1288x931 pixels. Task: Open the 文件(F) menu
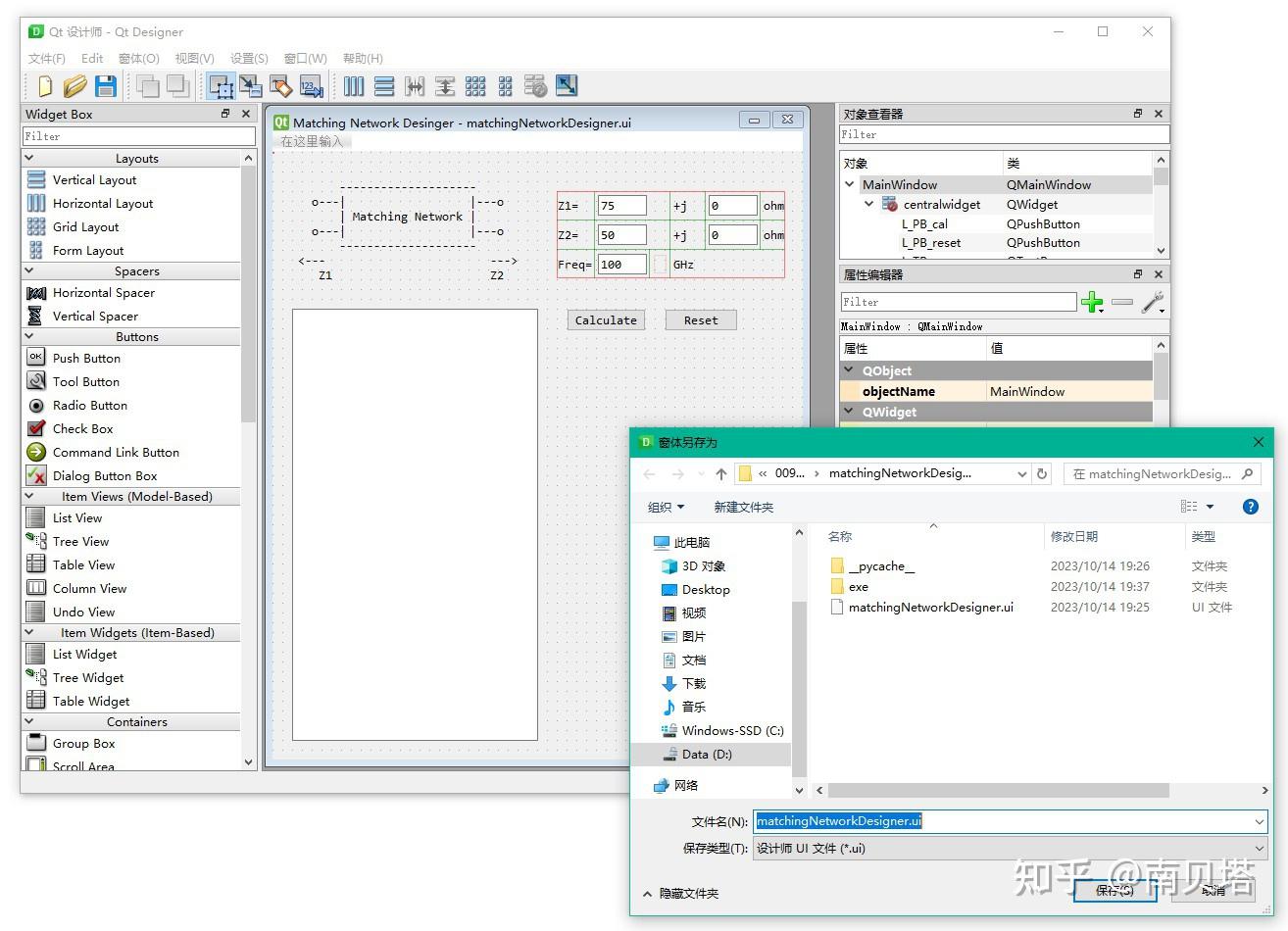pos(46,59)
